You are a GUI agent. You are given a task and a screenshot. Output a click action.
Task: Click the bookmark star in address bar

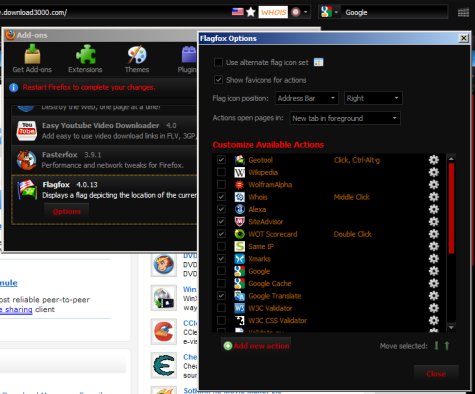click(x=251, y=12)
